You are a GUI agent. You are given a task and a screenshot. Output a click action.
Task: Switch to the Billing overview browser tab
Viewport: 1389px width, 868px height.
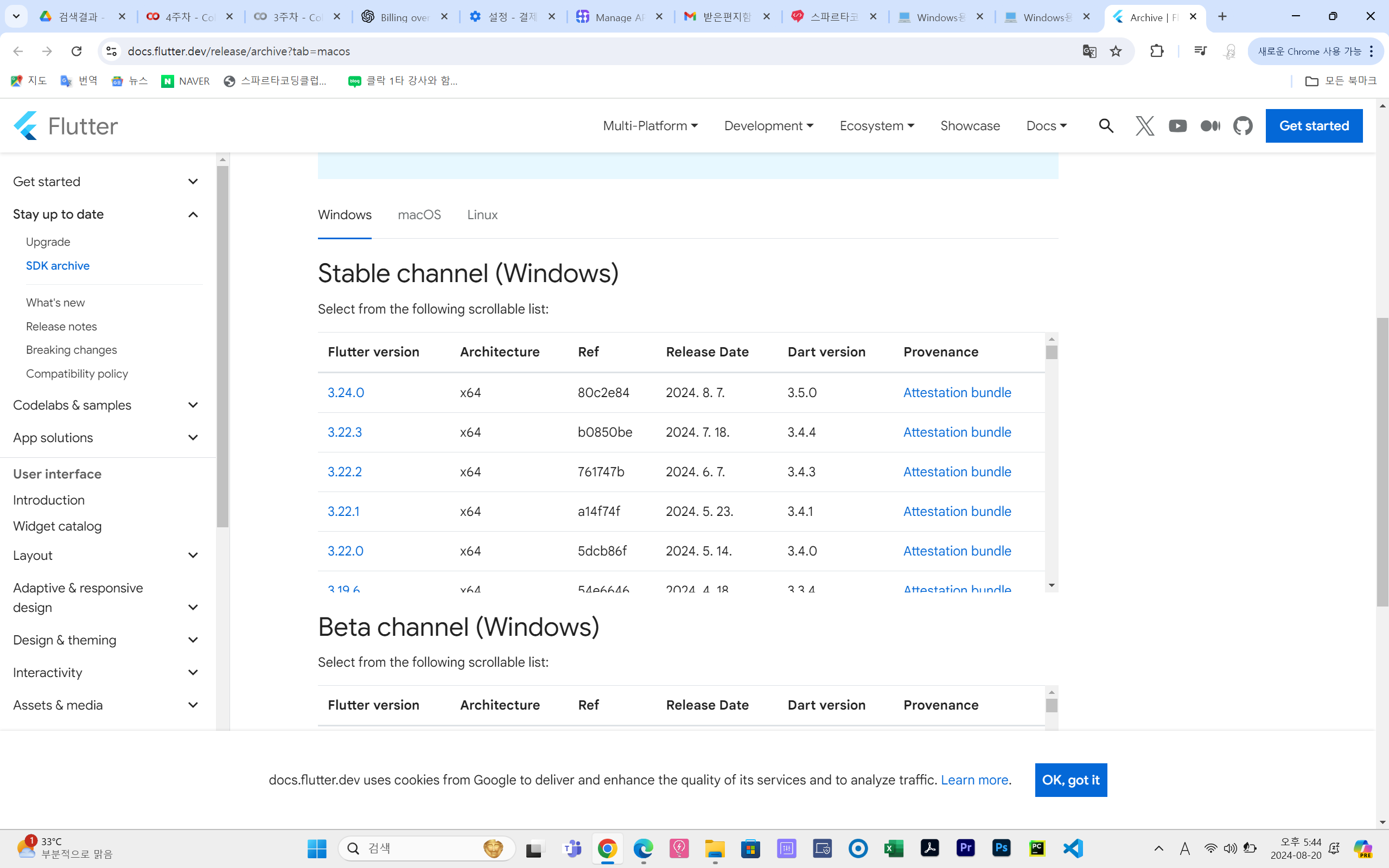(405, 17)
